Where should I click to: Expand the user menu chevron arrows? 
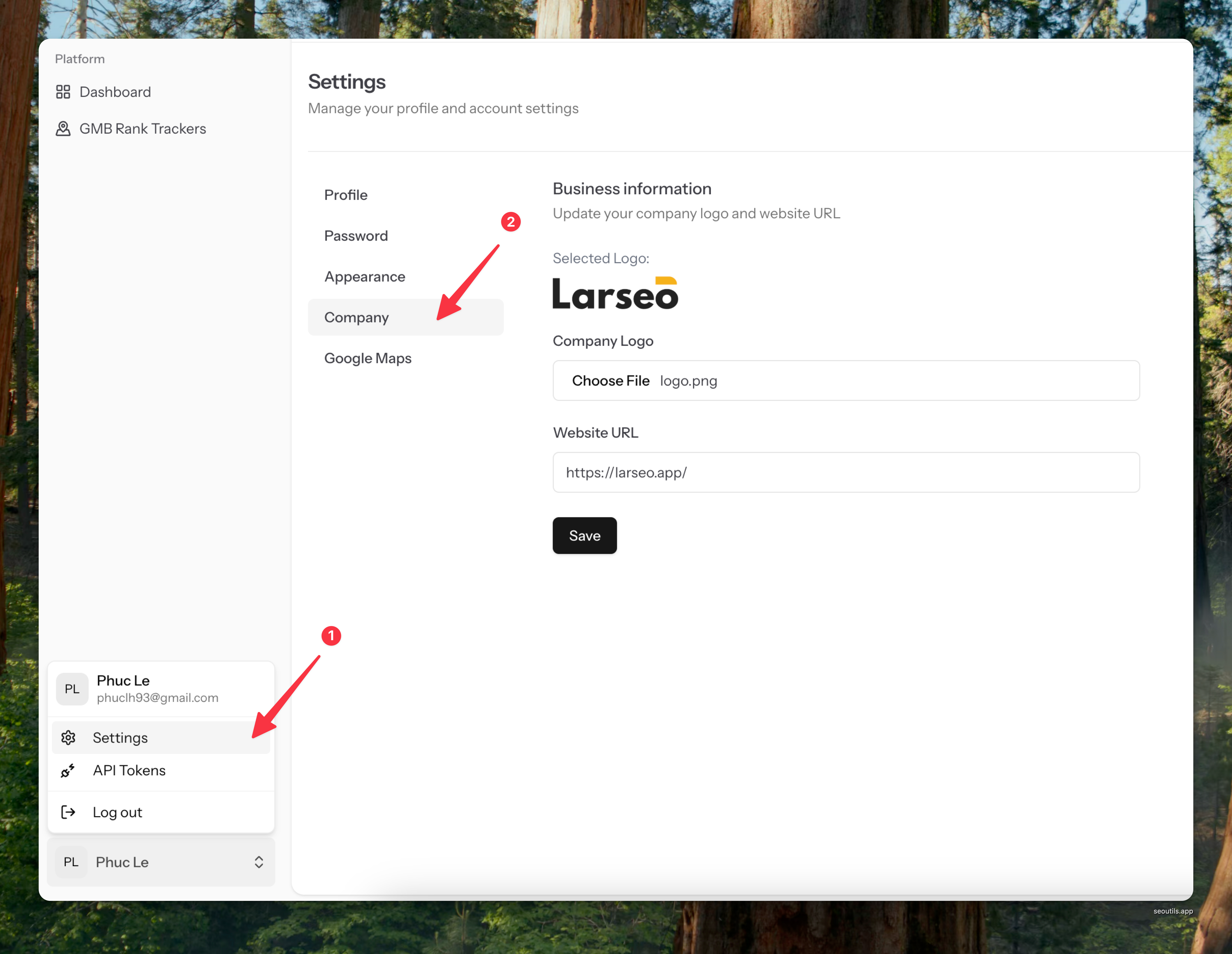pos(259,862)
